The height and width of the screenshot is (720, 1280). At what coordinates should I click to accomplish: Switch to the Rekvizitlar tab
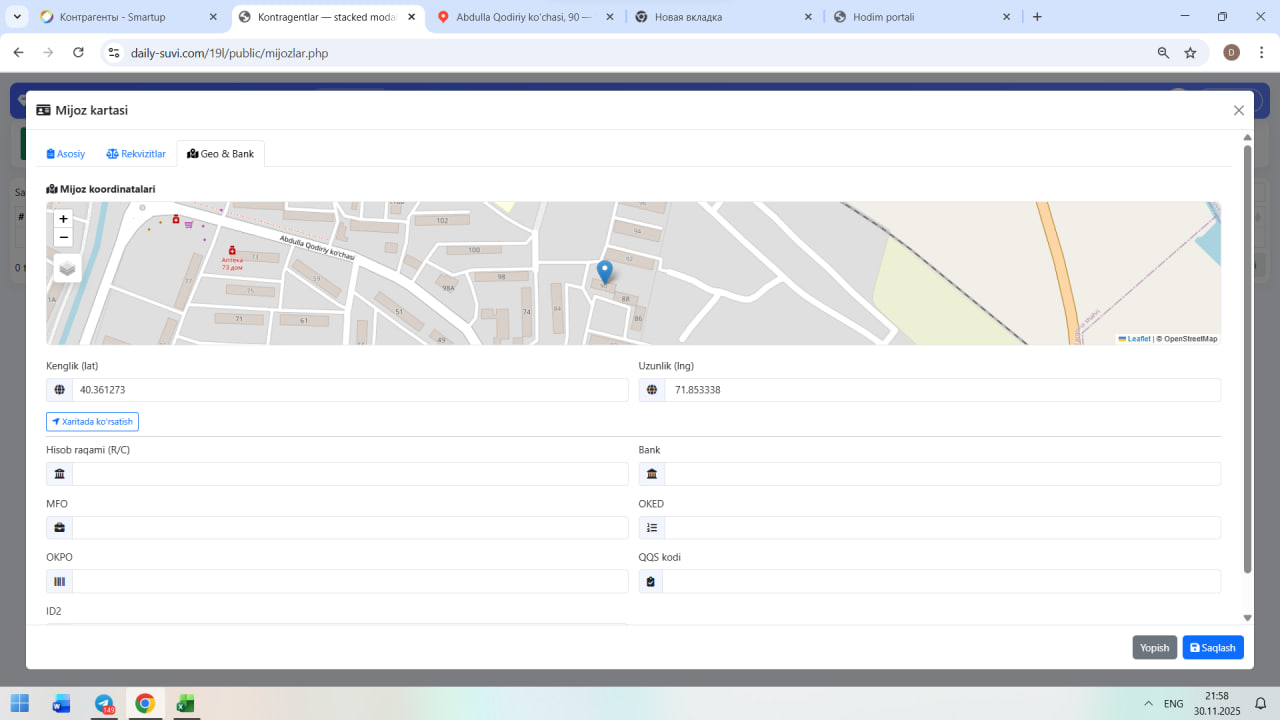coord(136,154)
